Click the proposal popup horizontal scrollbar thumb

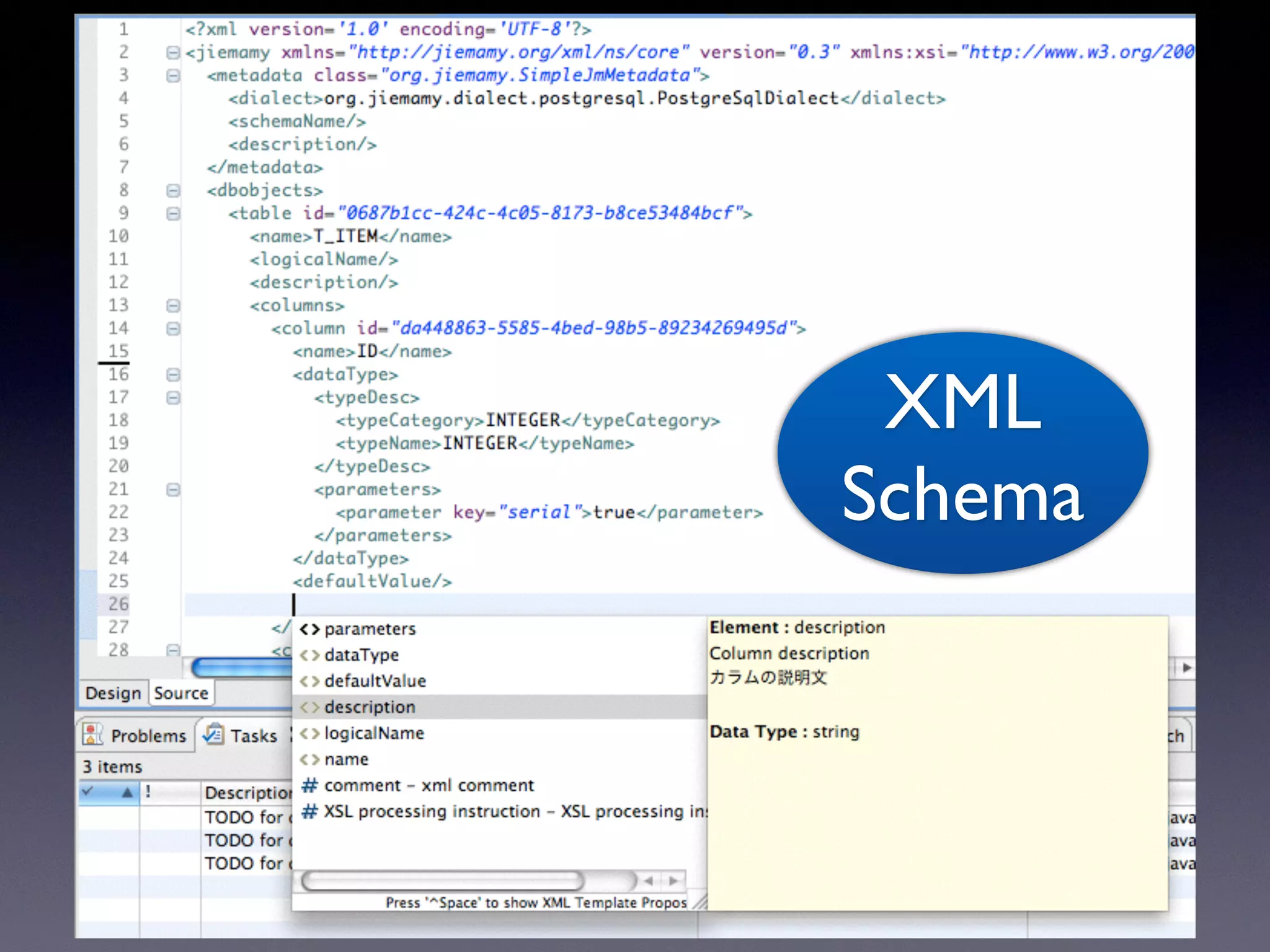442,880
